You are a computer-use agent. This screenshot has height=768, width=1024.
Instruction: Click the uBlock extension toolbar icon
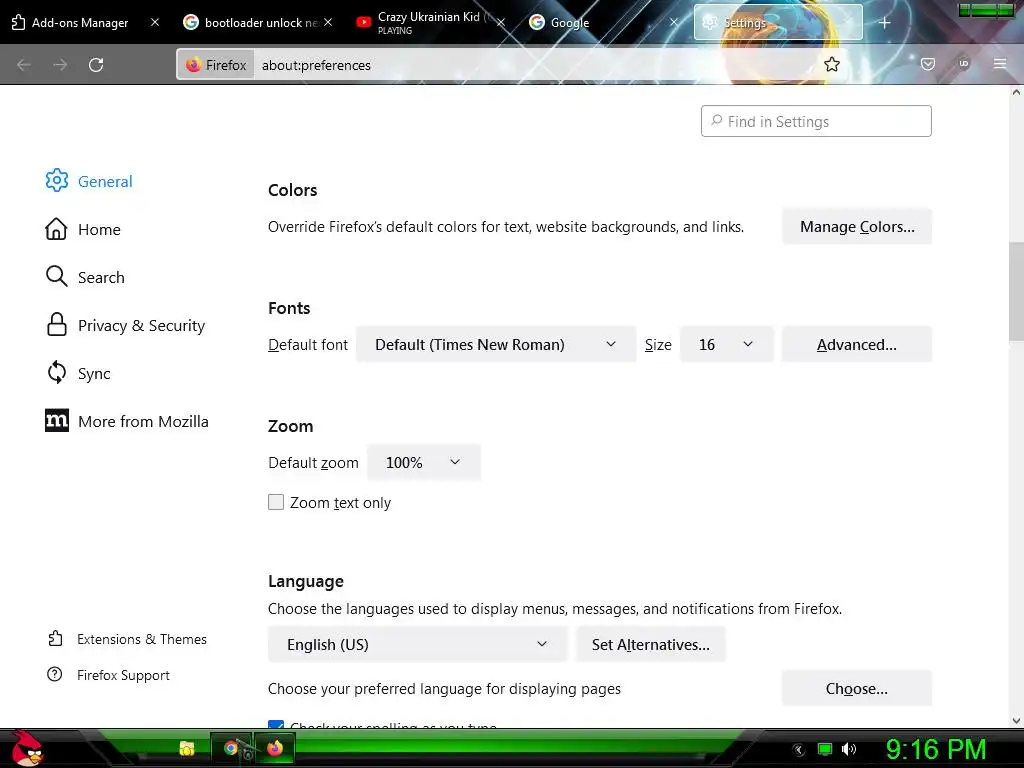[x=963, y=64]
